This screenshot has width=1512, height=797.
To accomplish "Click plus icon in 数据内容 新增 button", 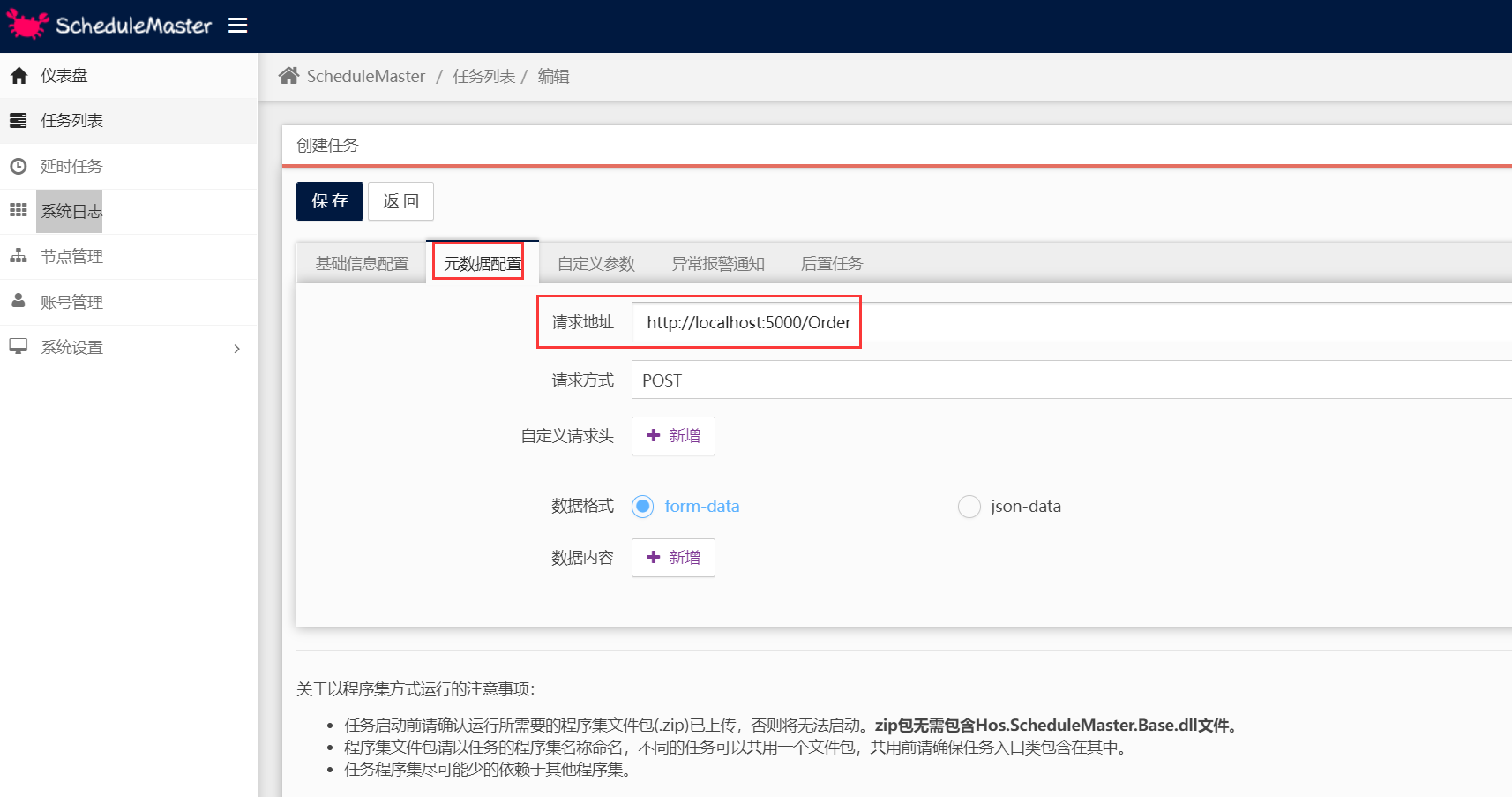I will [654, 557].
